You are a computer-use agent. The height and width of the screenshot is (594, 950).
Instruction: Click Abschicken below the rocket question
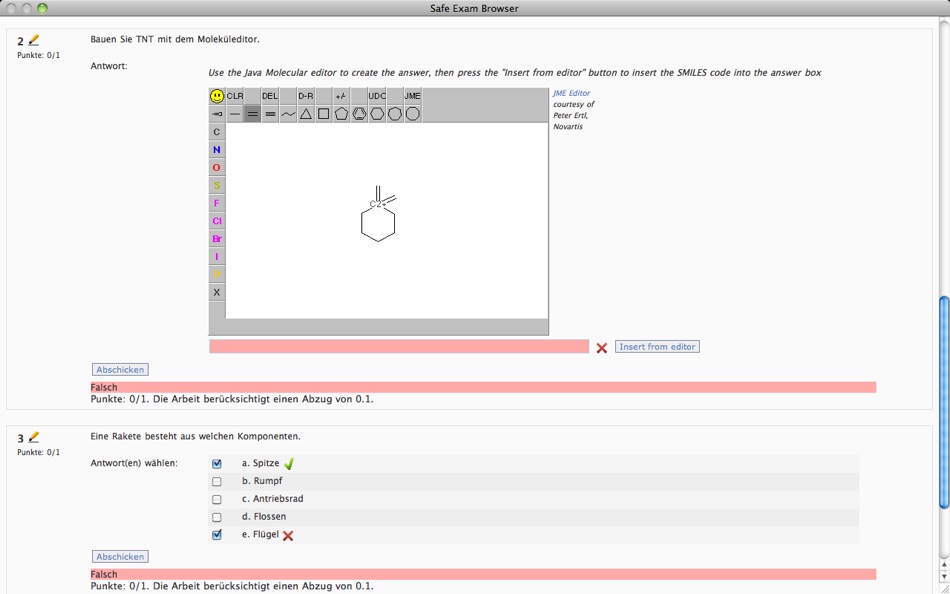pyautogui.click(x=120, y=557)
